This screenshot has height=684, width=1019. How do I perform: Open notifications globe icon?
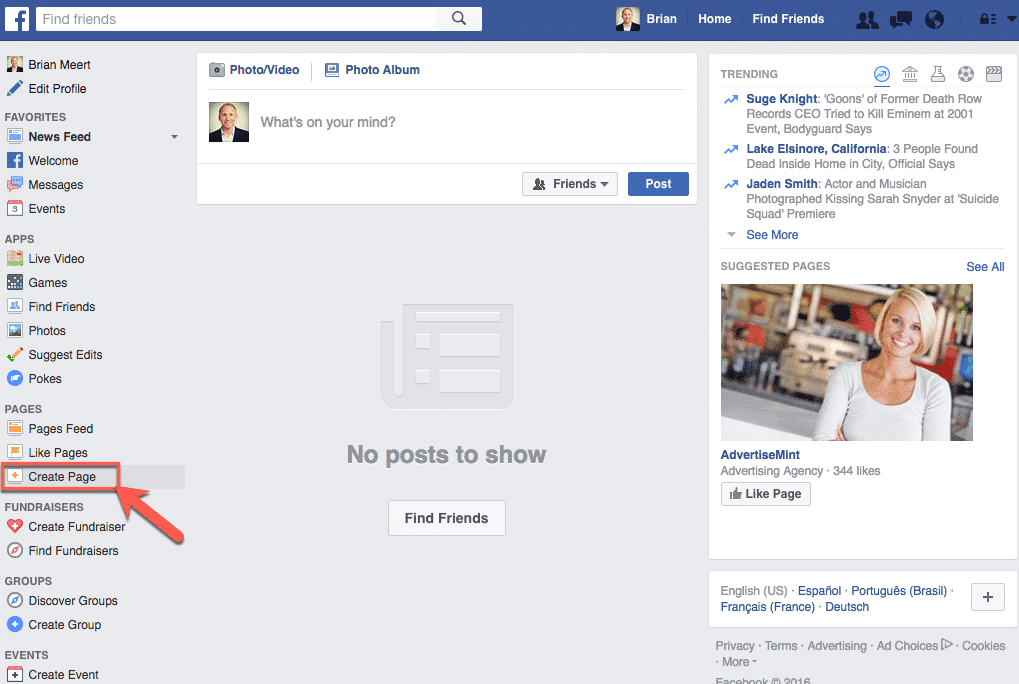(934, 19)
